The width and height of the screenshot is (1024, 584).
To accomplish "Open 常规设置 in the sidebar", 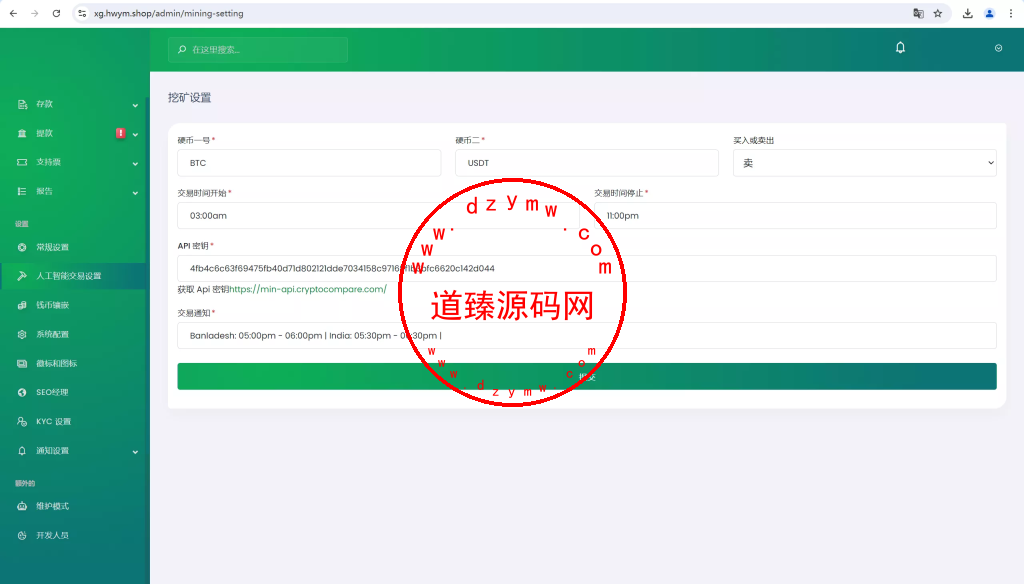I will [x=73, y=247].
